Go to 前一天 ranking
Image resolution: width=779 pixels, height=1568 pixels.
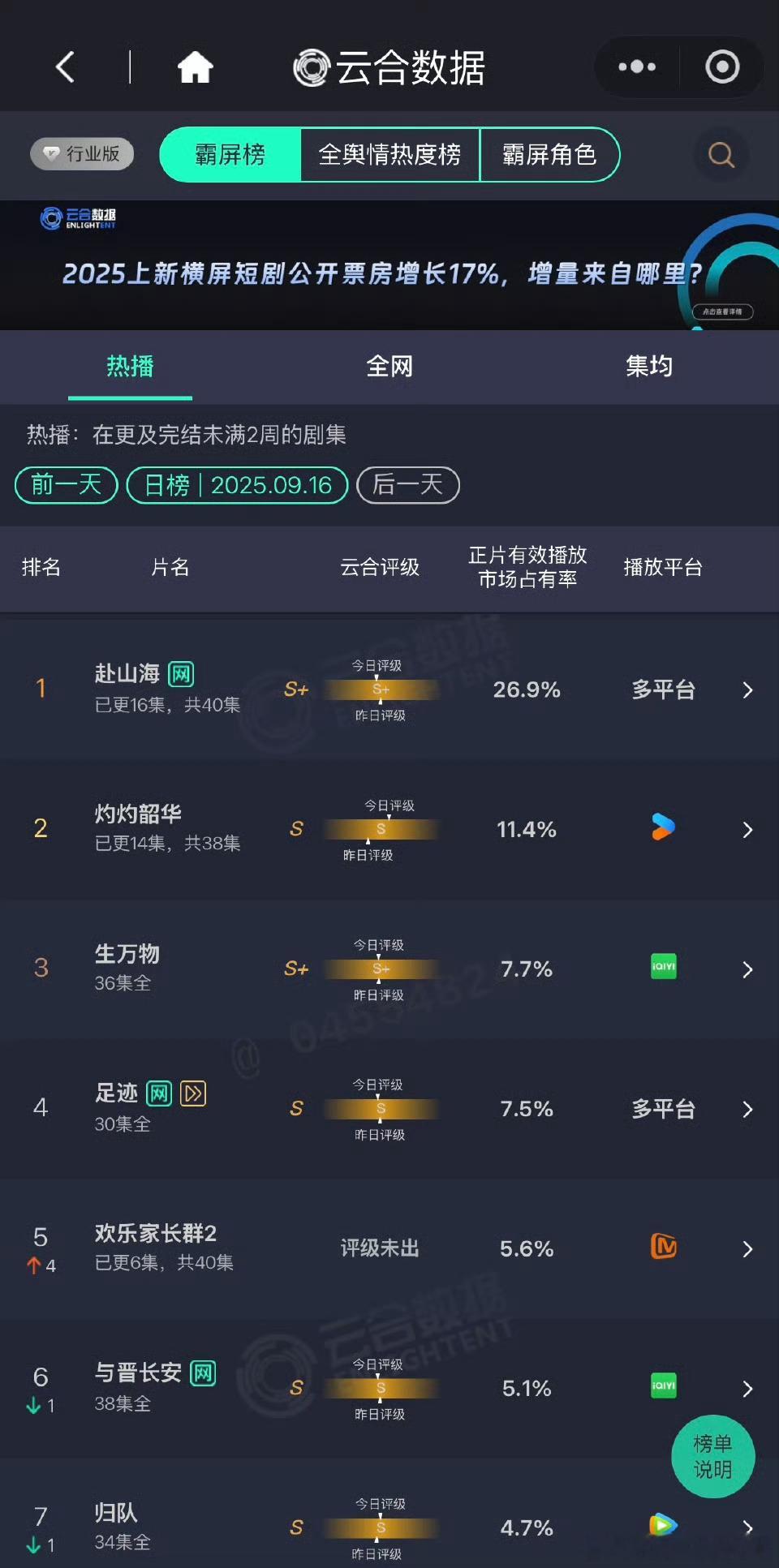pos(67,485)
